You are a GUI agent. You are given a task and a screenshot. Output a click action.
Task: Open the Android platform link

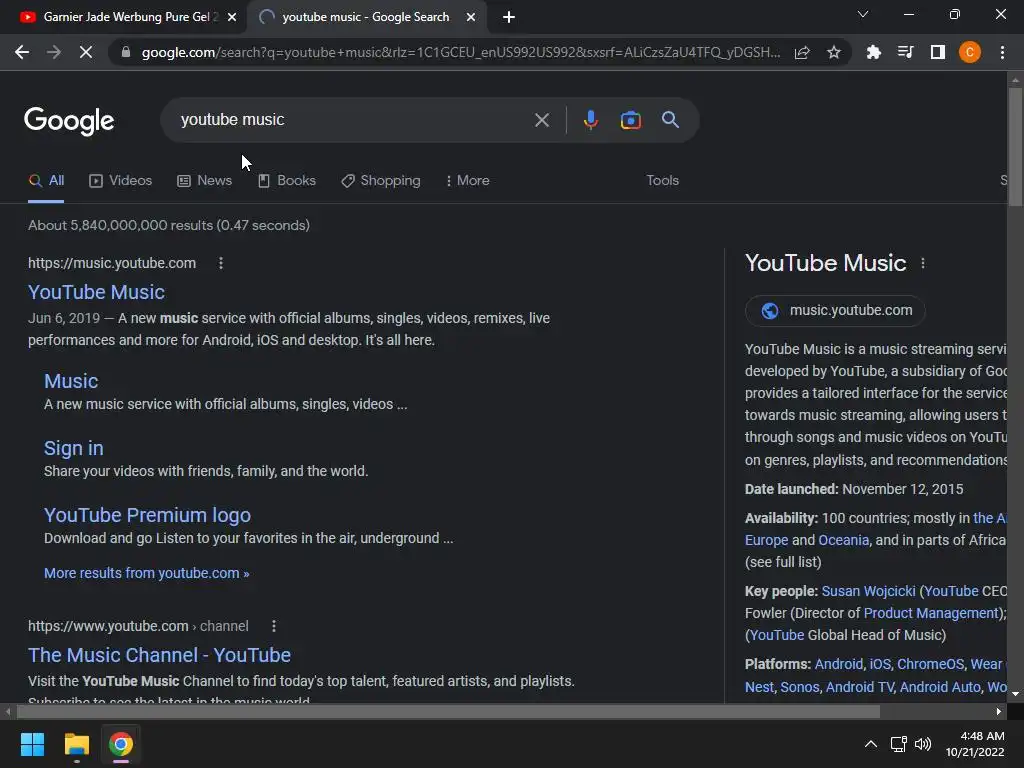(839, 664)
